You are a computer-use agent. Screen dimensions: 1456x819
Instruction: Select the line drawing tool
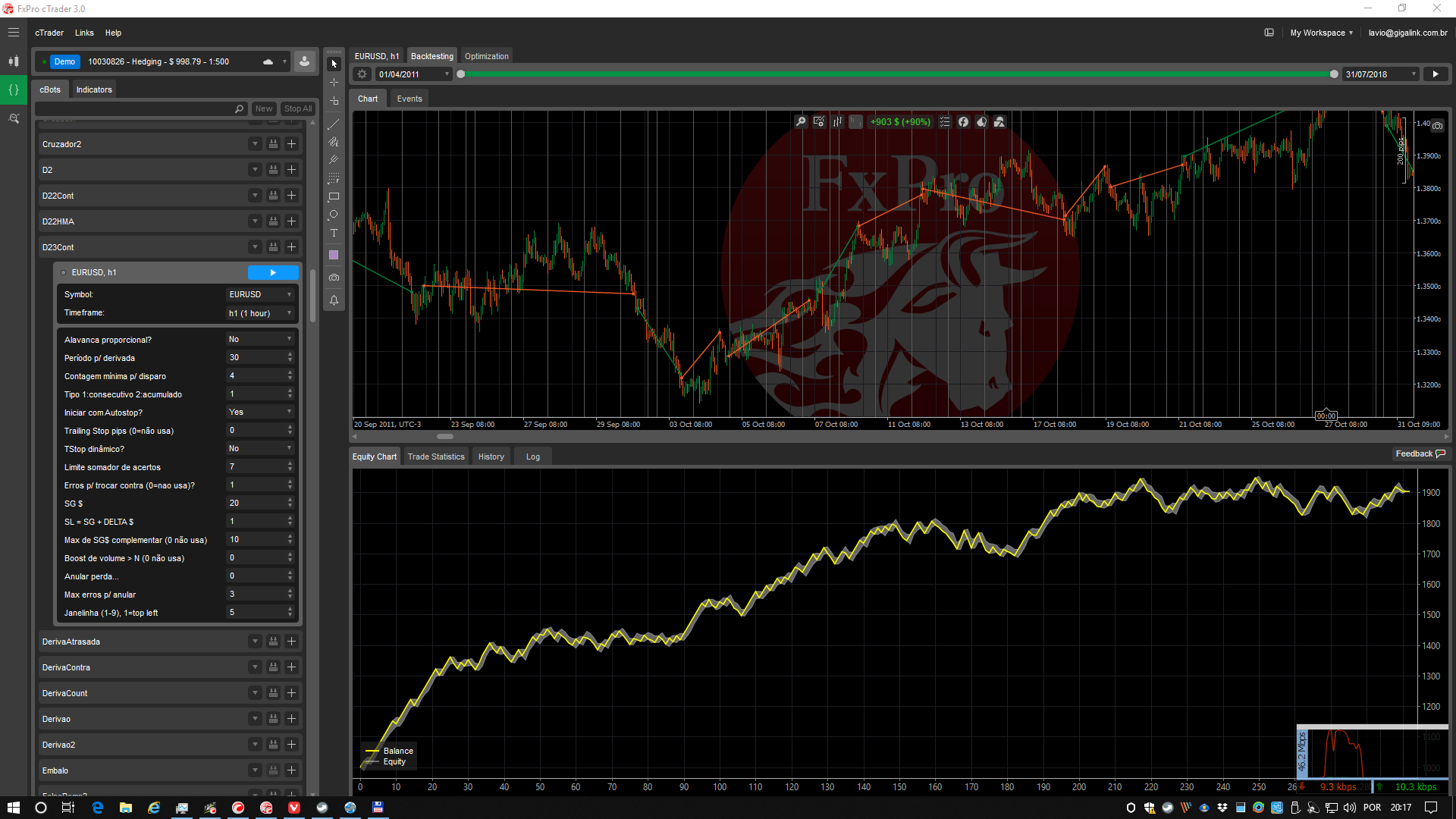tap(334, 124)
